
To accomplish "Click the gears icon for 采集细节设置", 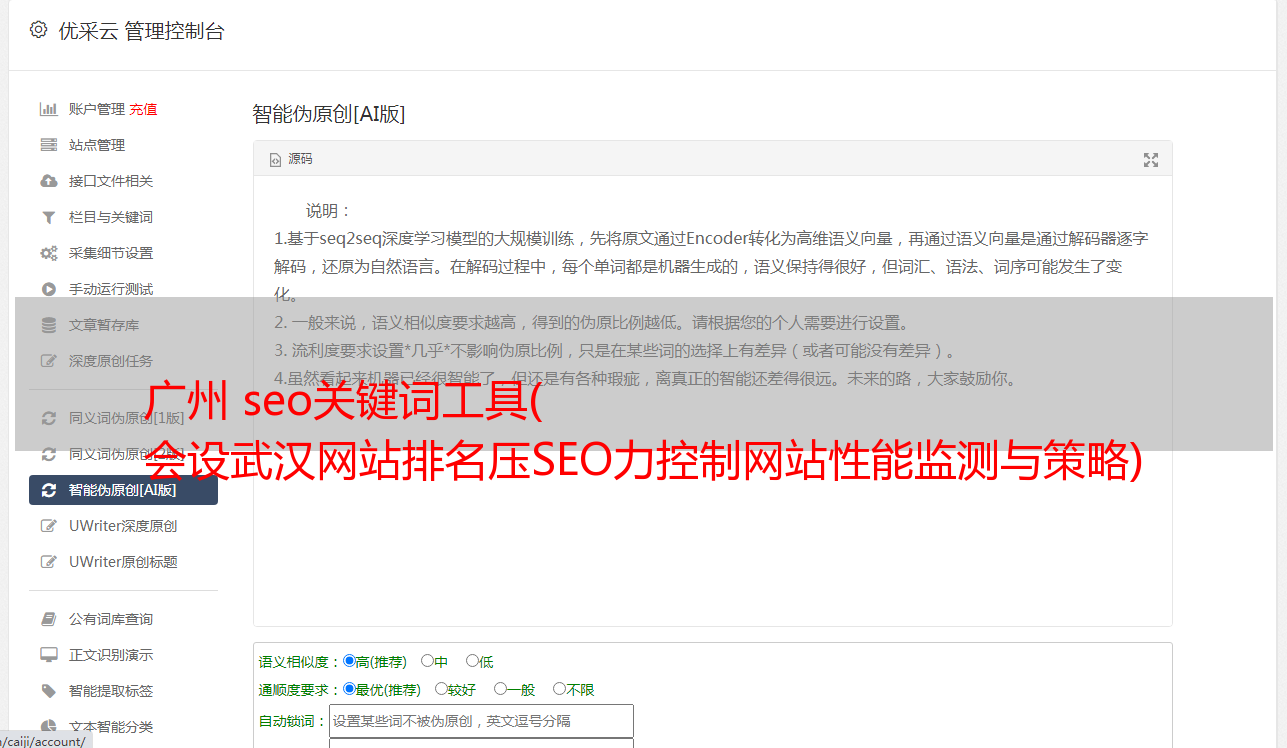I will (x=48, y=253).
